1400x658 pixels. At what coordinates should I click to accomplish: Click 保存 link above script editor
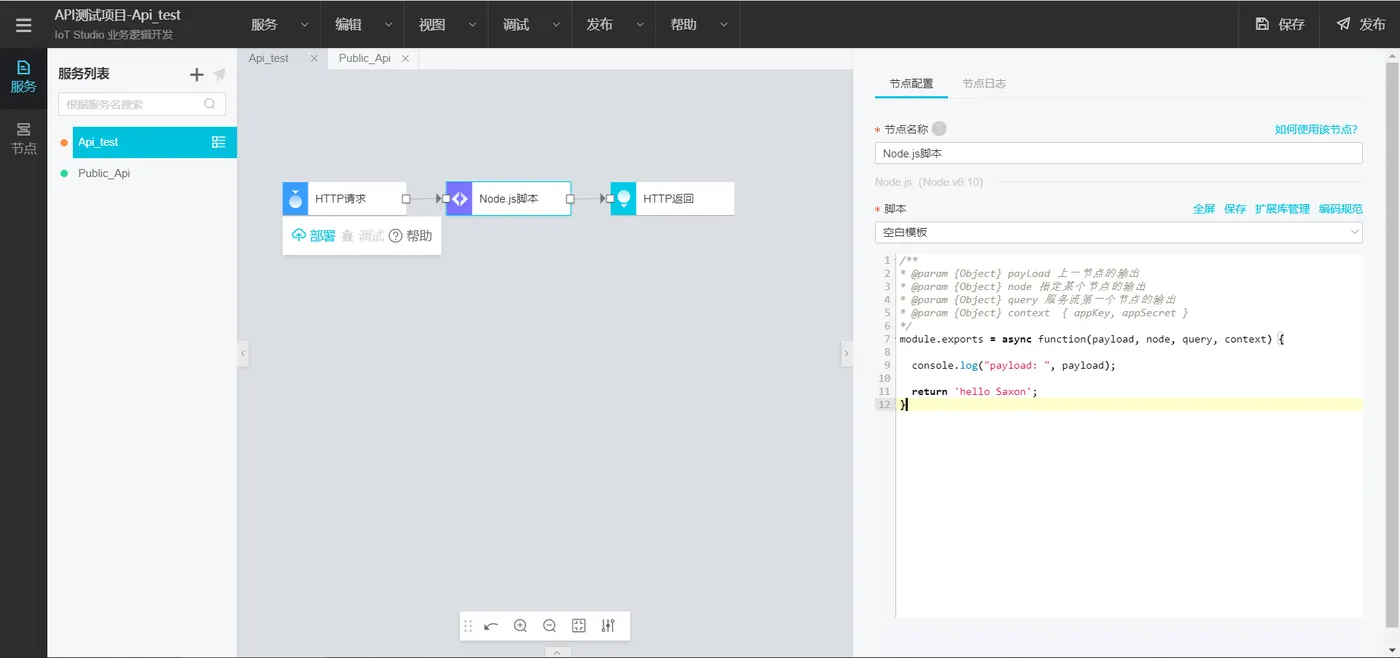(x=1235, y=209)
